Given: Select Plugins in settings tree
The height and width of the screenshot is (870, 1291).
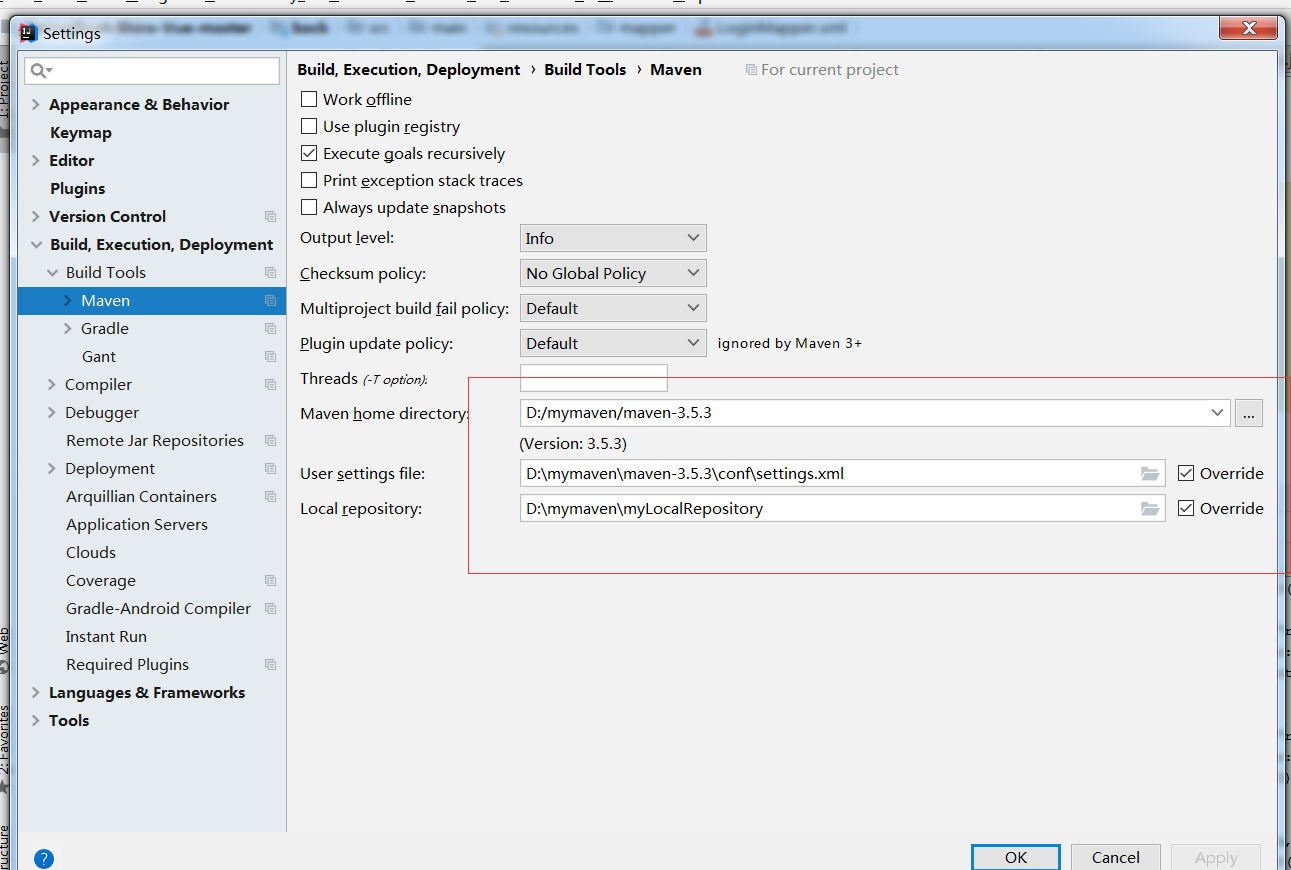Looking at the screenshot, I should click(78, 188).
